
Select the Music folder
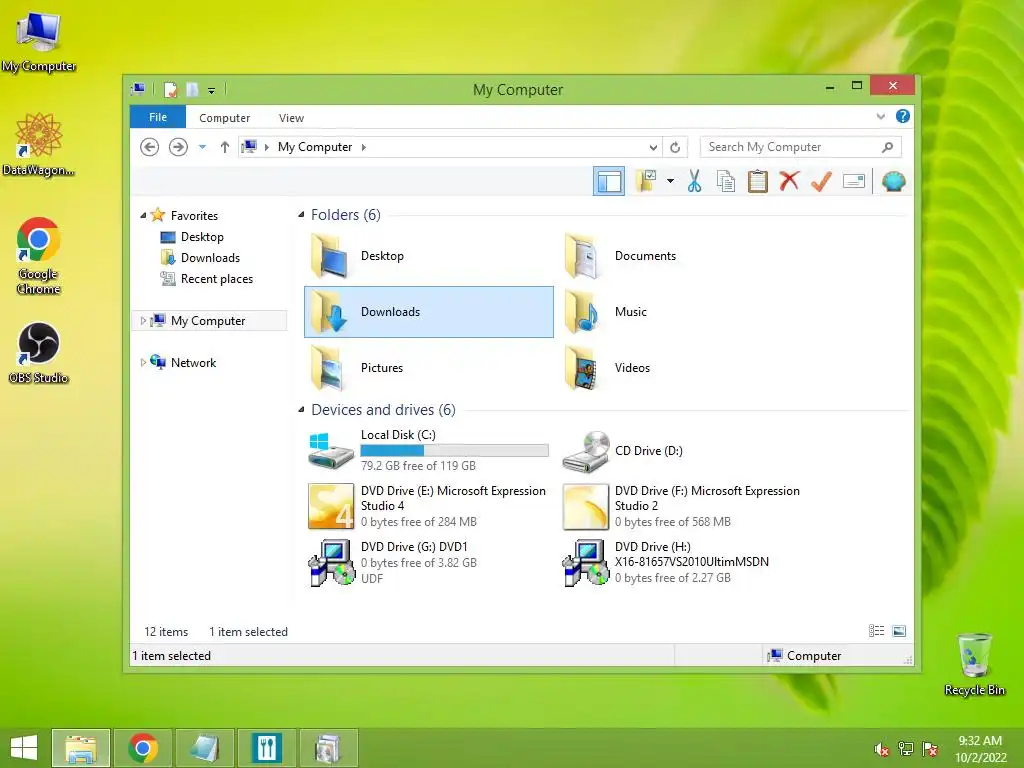682,312
